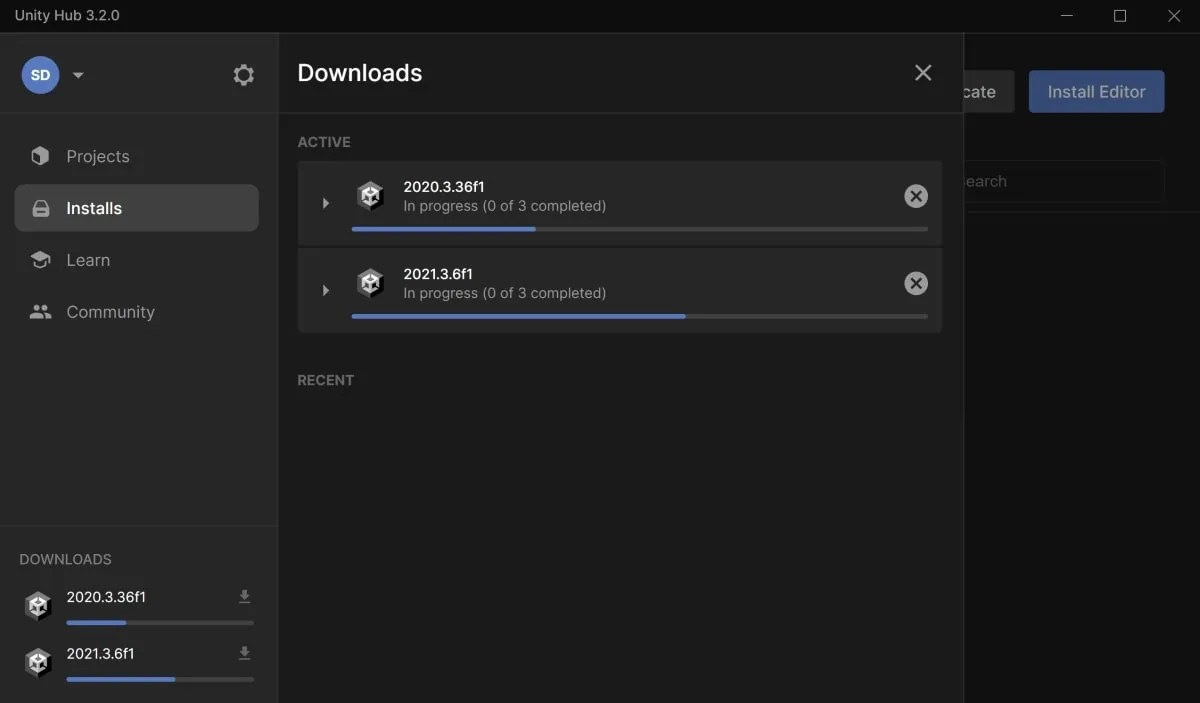
Task: Cancel the 2020.3.36f1 download
Action: pyautogui.click(x=916, y=196)
